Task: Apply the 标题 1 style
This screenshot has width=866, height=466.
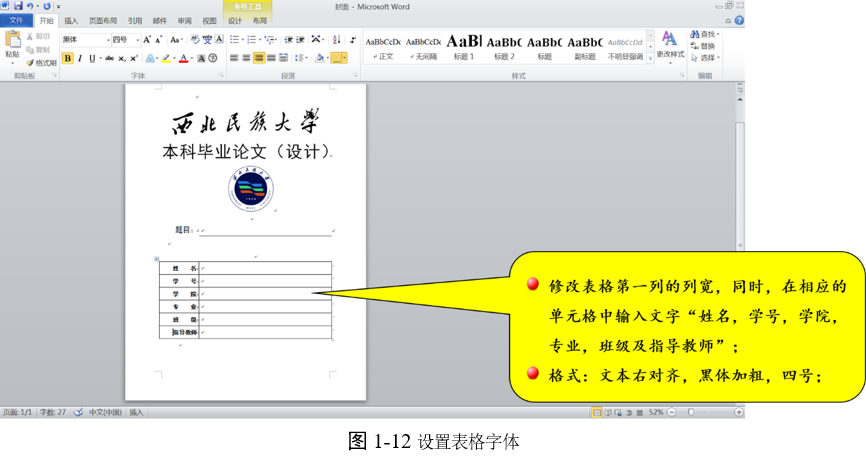Action: point(464,47)
